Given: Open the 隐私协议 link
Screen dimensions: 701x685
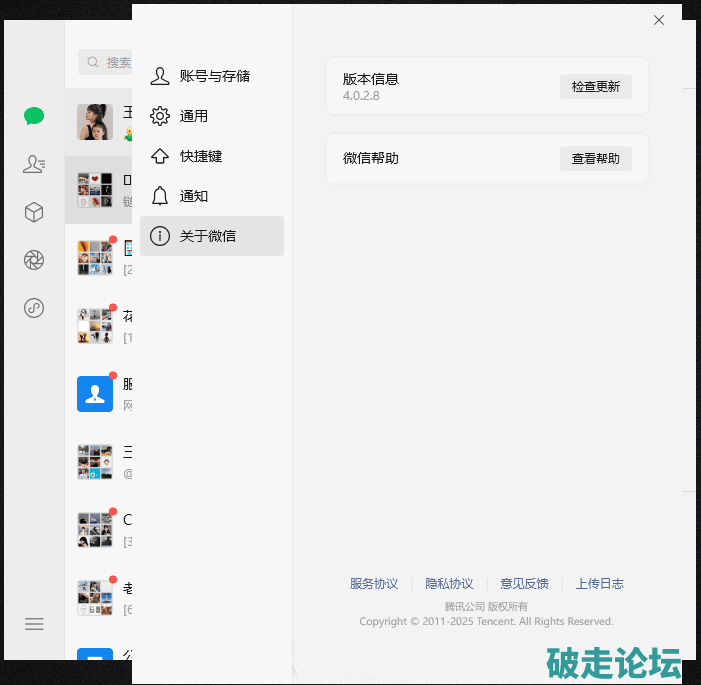Looking at the screenshot, I should click(449, 584).
